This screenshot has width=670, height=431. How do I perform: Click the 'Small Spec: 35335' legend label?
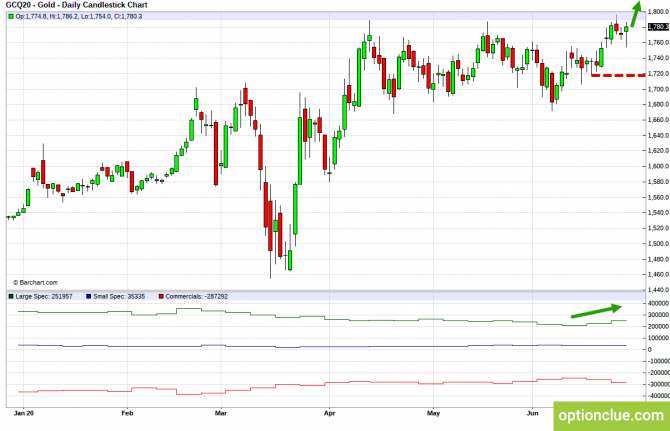119,296
